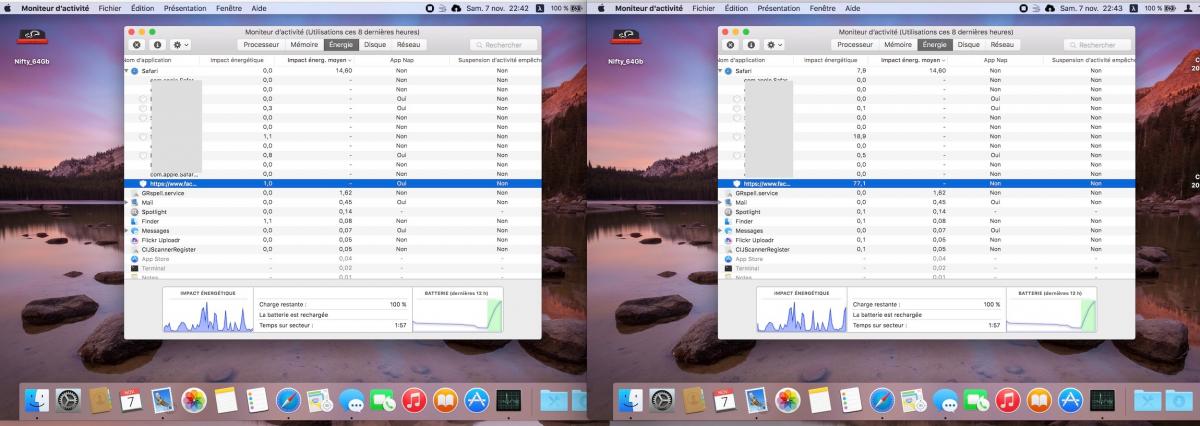Screen dimensions: 1200x426
Task: Open the gear action menu in the 22:42 window
Action: pos(181,45)
